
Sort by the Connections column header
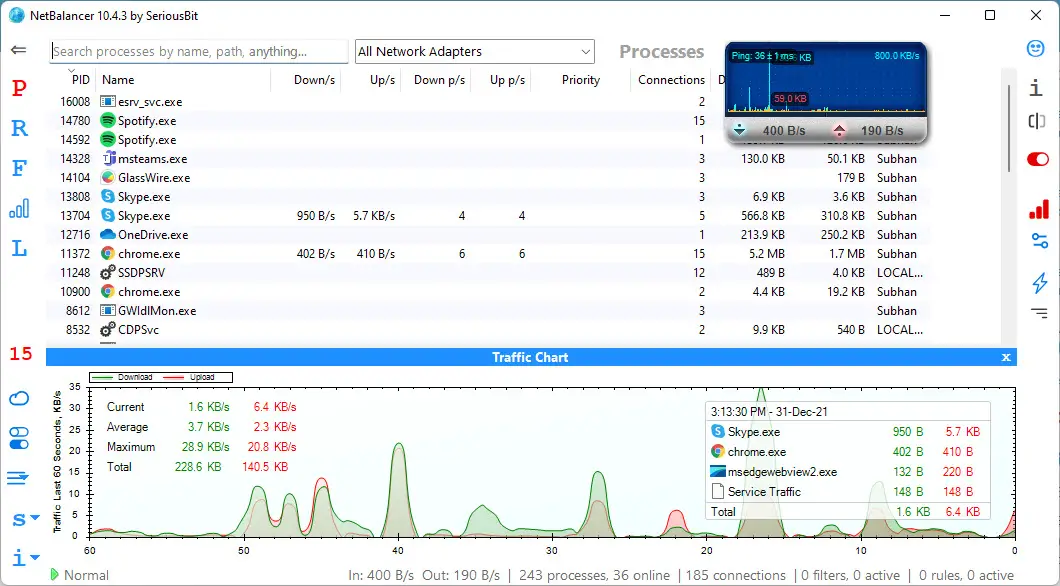click(671, 80)
